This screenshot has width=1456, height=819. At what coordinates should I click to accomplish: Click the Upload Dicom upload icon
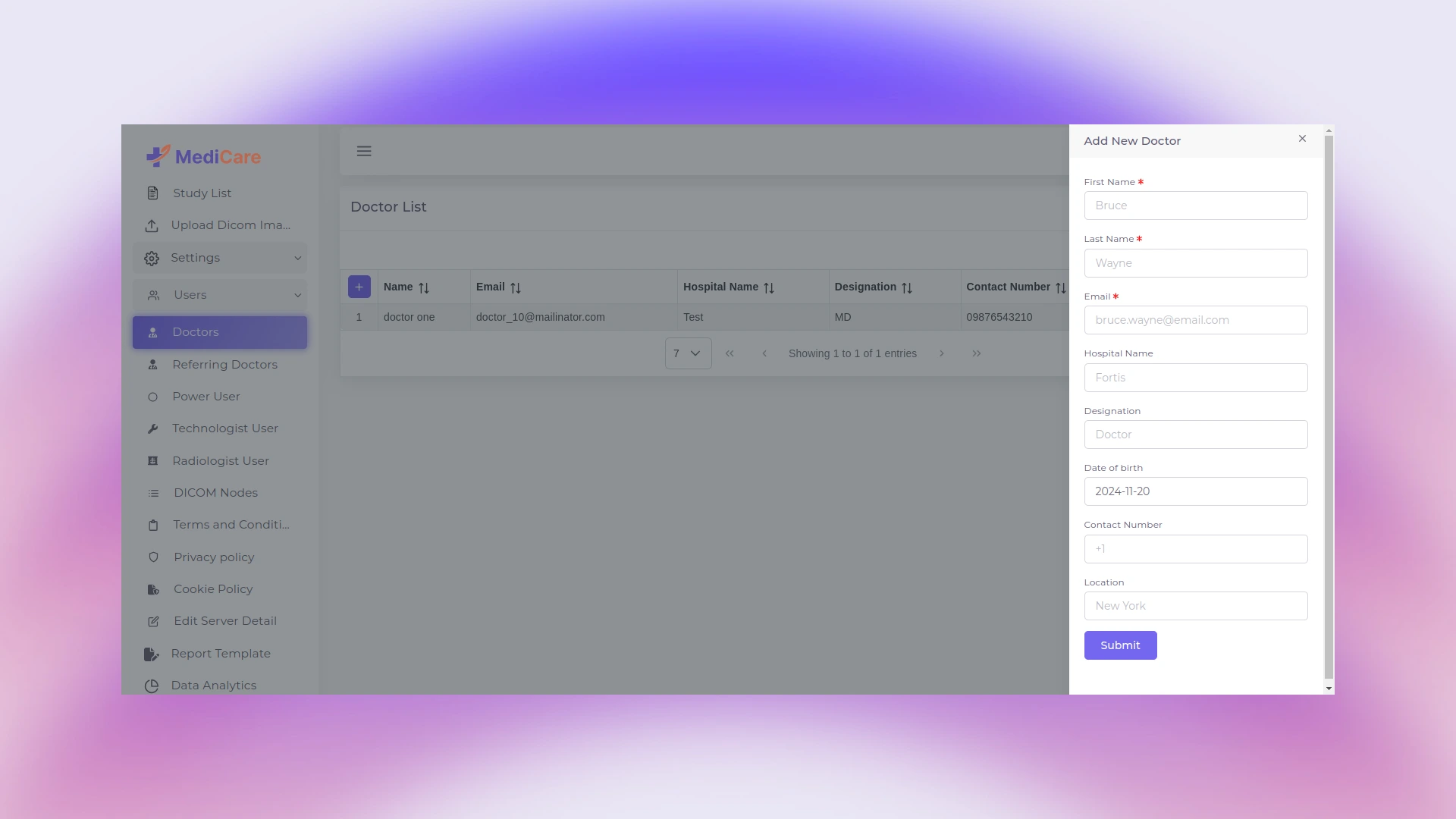point(152,226)
